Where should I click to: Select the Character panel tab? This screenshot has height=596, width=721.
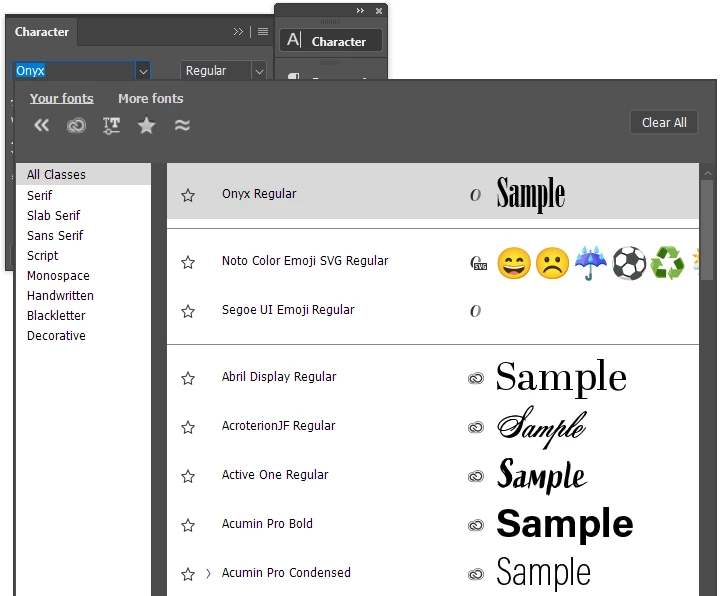(x=42, y=32)
